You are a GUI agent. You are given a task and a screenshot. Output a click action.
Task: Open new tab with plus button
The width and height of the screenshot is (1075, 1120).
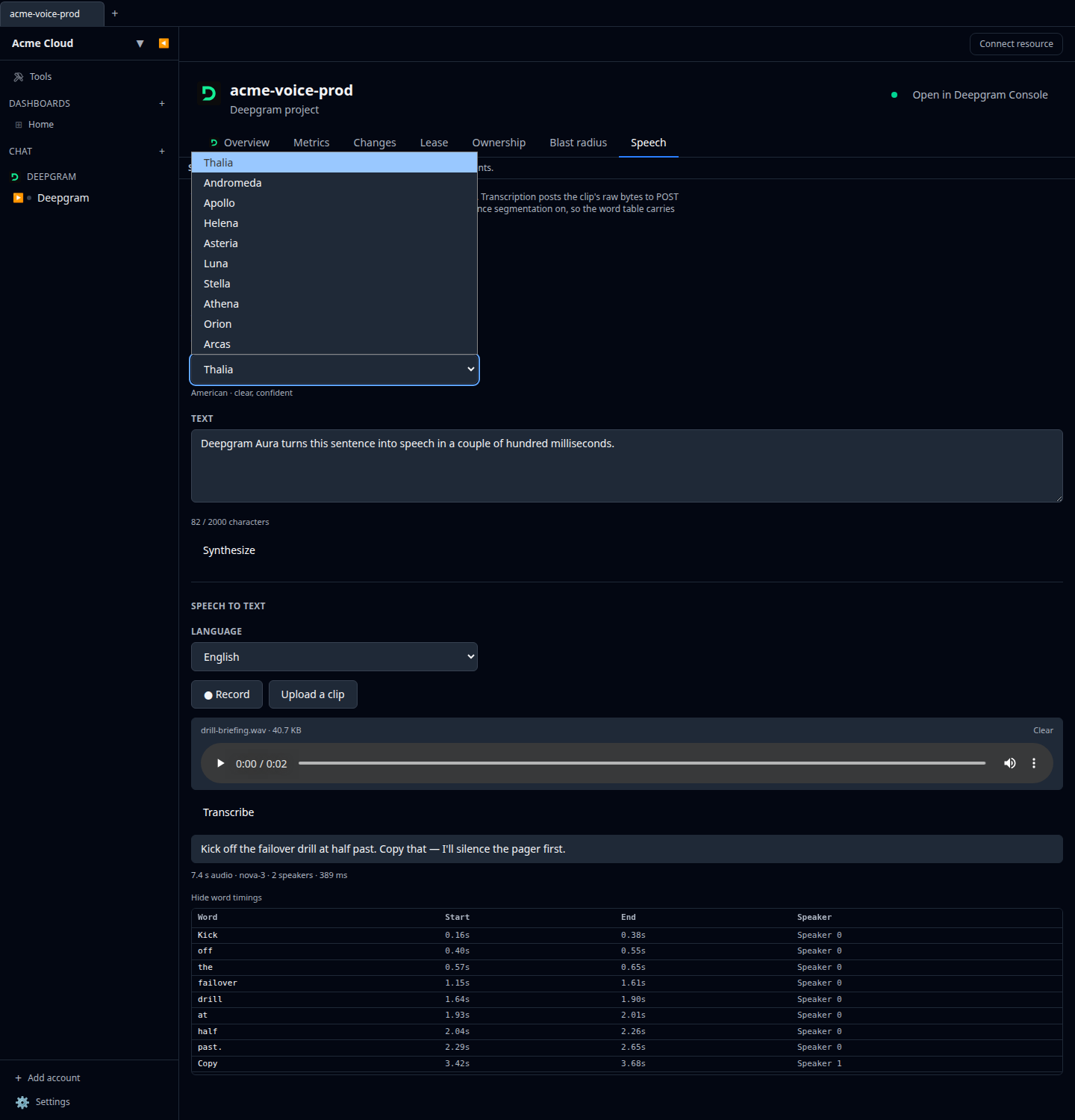click(115, 13)
